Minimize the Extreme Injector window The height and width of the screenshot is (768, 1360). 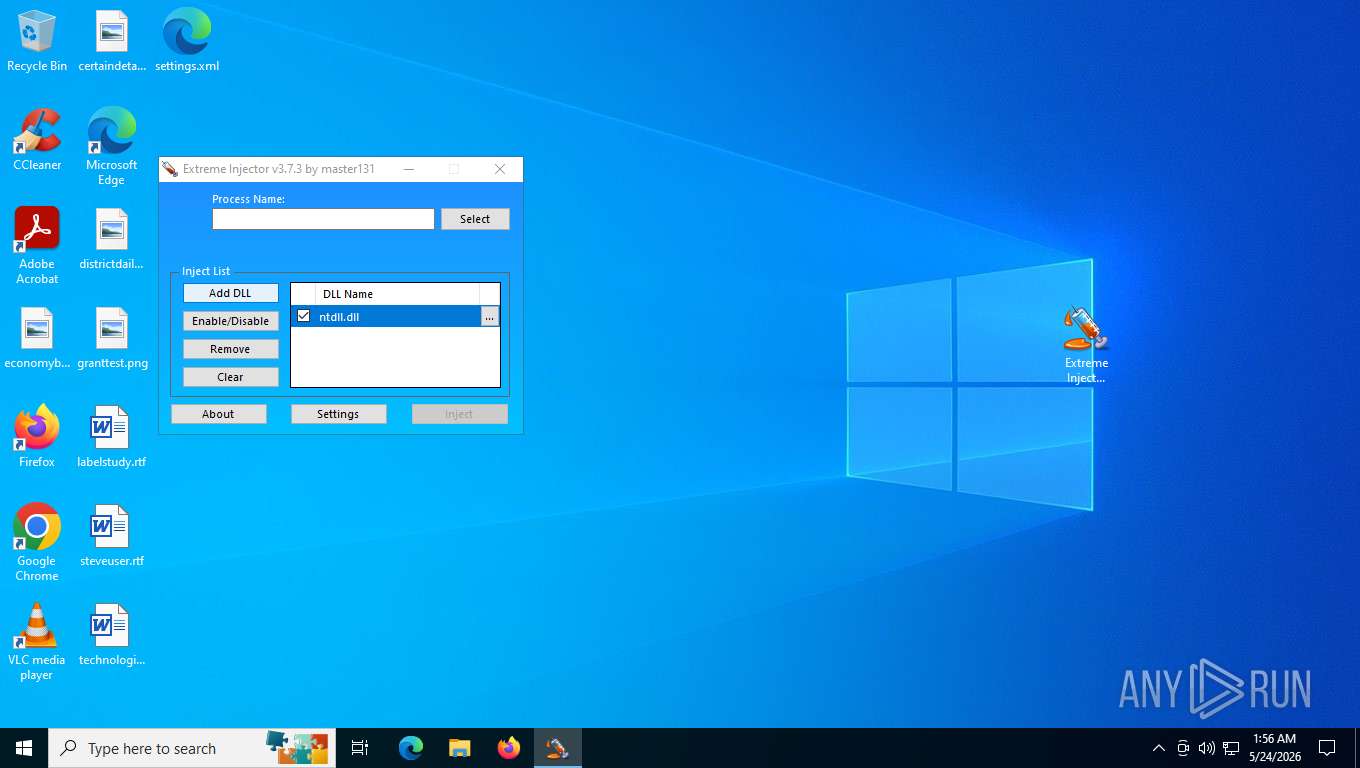click(x=409, y=169)
